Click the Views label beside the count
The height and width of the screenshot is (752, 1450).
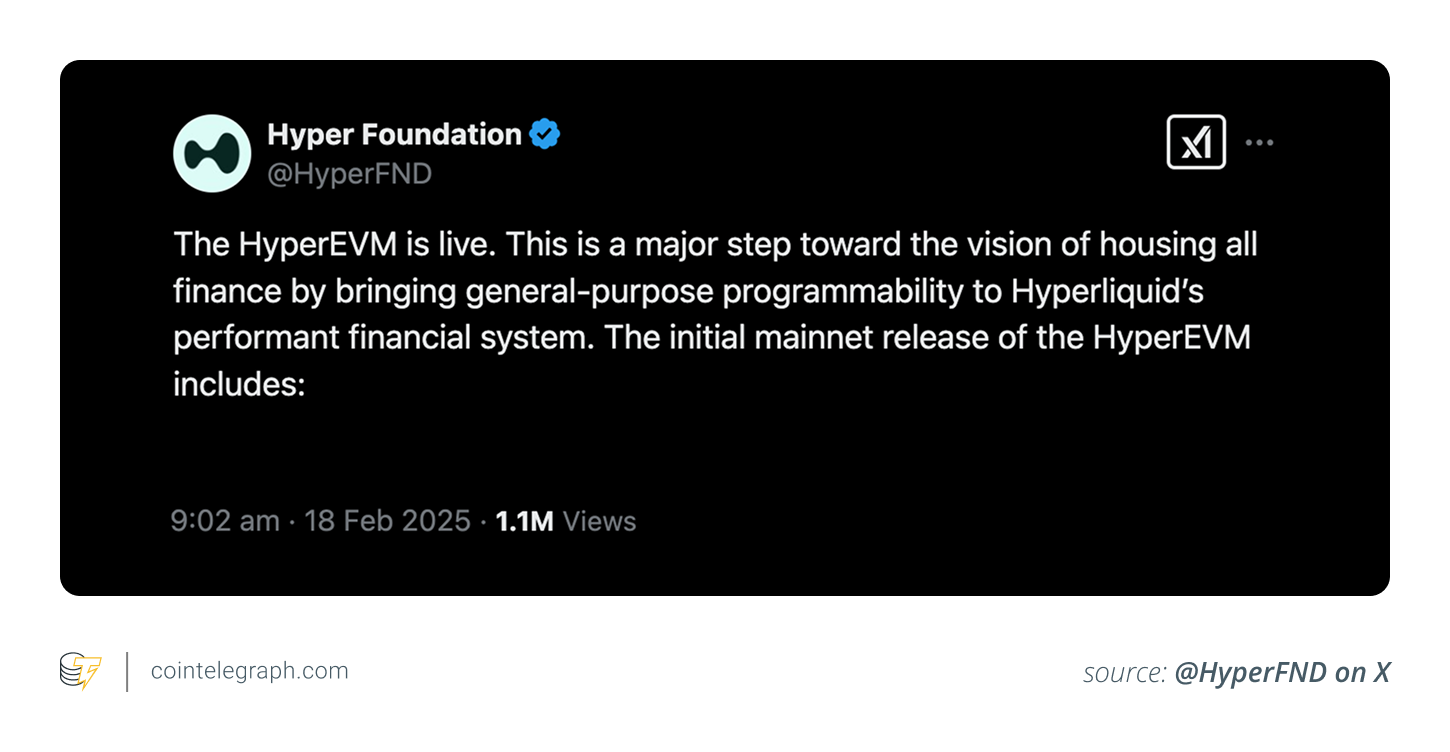click(x=600, y=521)
